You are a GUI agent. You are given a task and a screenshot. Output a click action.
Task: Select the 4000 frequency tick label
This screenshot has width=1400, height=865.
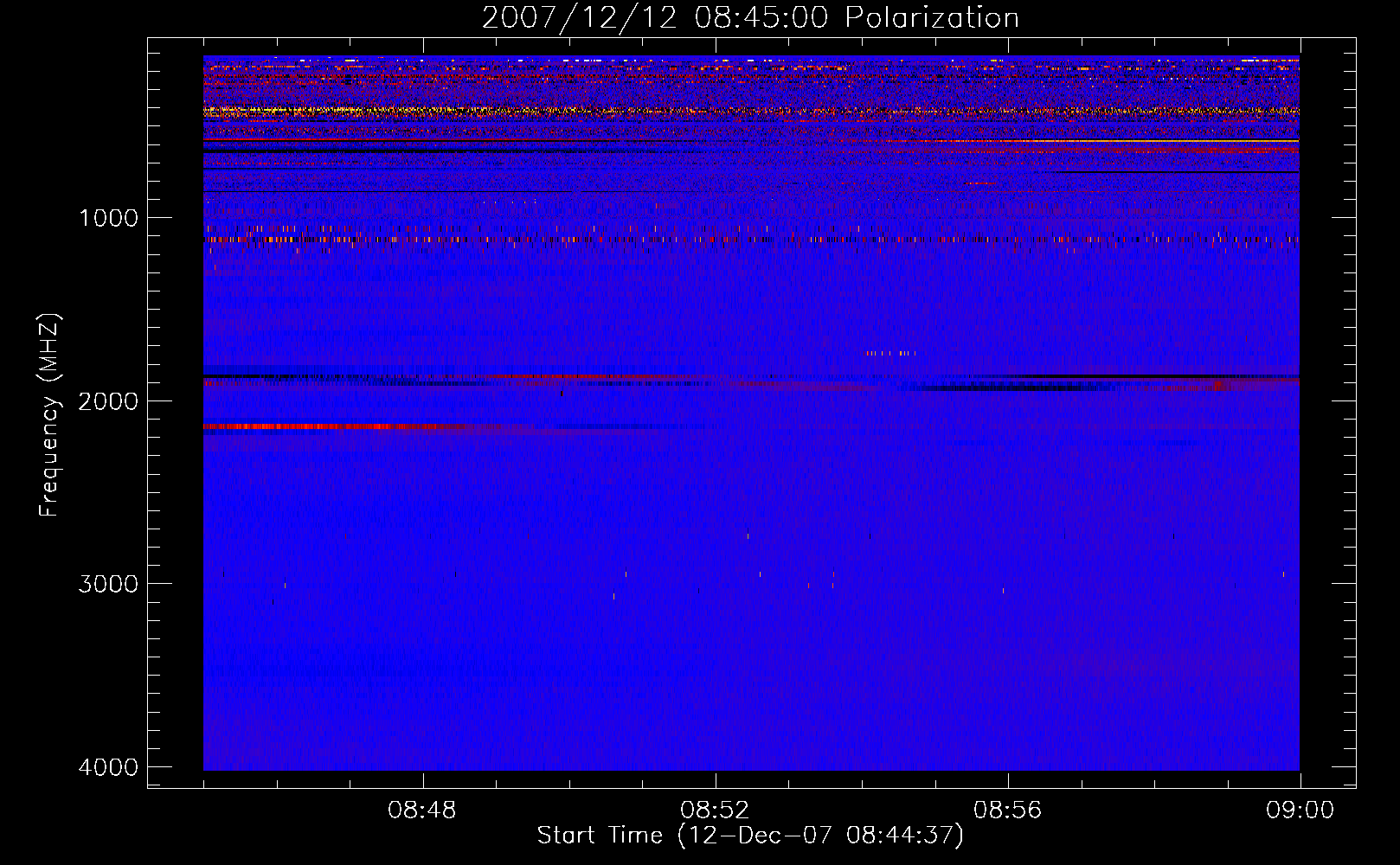click(x=108, y=767)
